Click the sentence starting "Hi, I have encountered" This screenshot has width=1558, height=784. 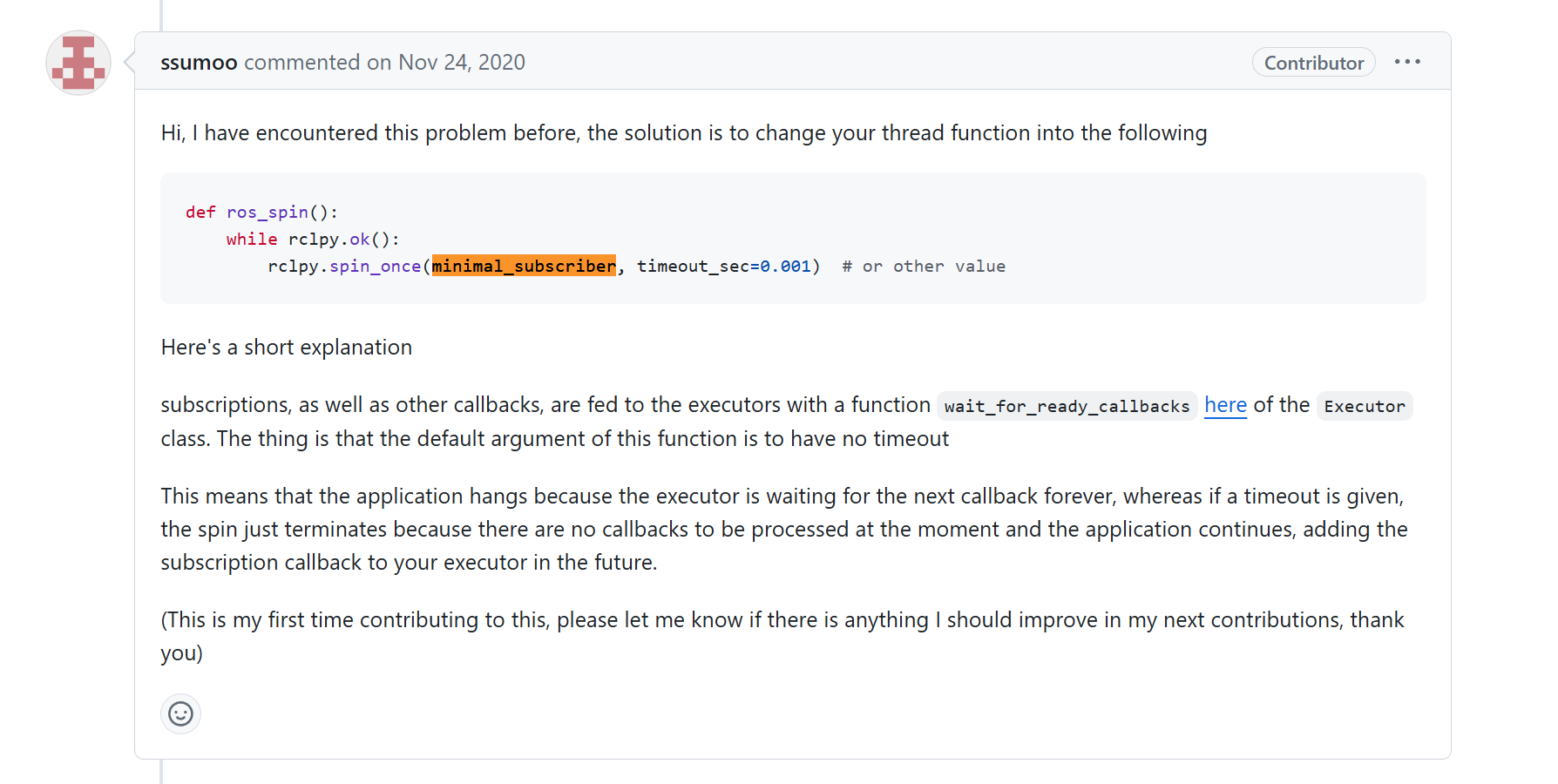coord(683,133)
